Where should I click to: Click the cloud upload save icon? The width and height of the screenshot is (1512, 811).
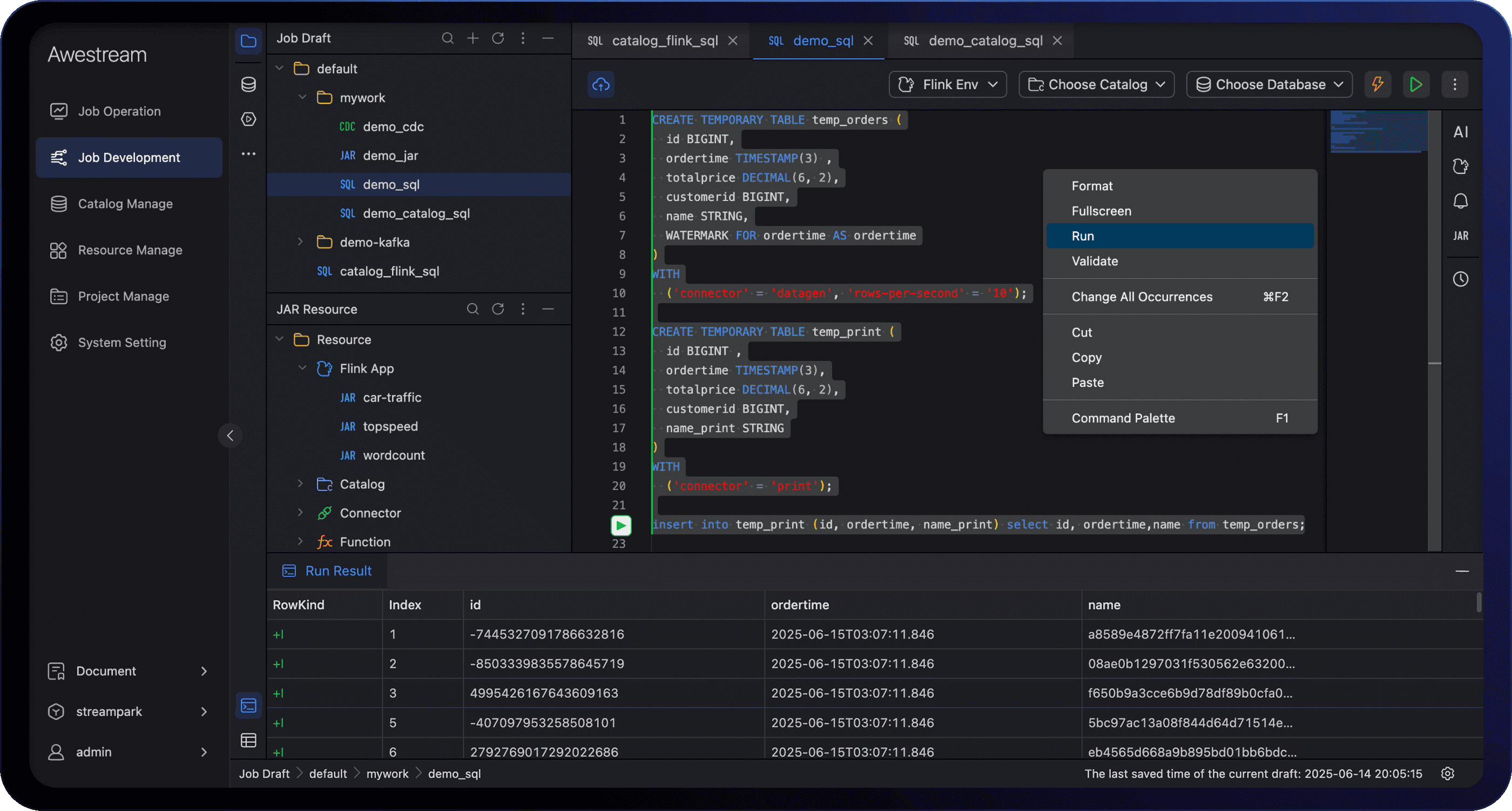tap(600, 85)
